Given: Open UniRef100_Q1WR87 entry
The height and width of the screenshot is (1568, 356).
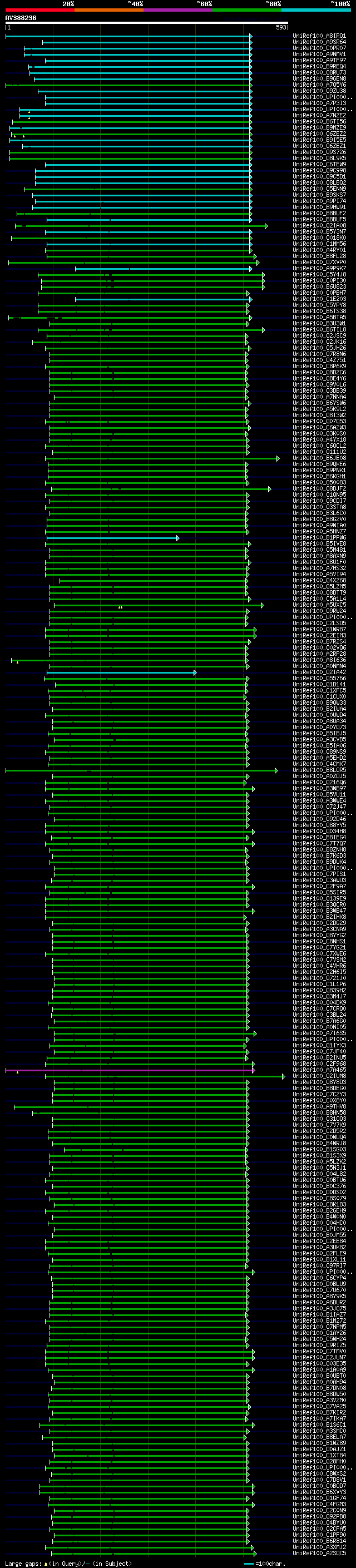Looking at the screenshot, I should coord(319,630).
